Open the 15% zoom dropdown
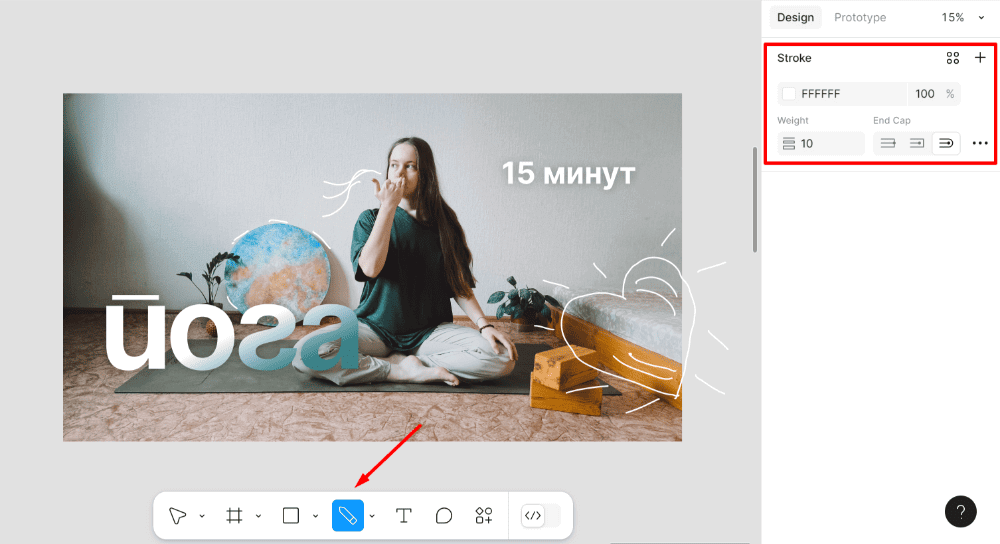Viewport: 1000px width, 544px height. [962, 17]
